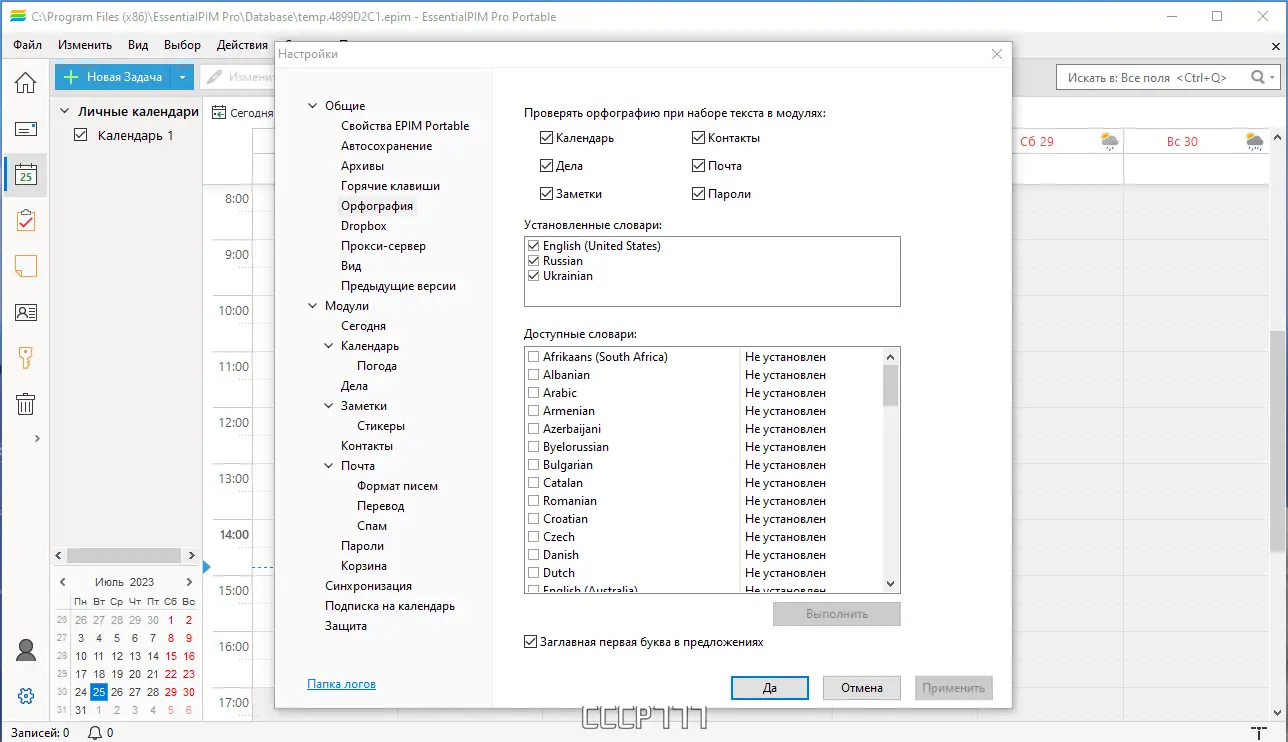Toggle Заглавная первая буква в предложениях
This screenshot has width=1288, height=742.
[530, 642]
